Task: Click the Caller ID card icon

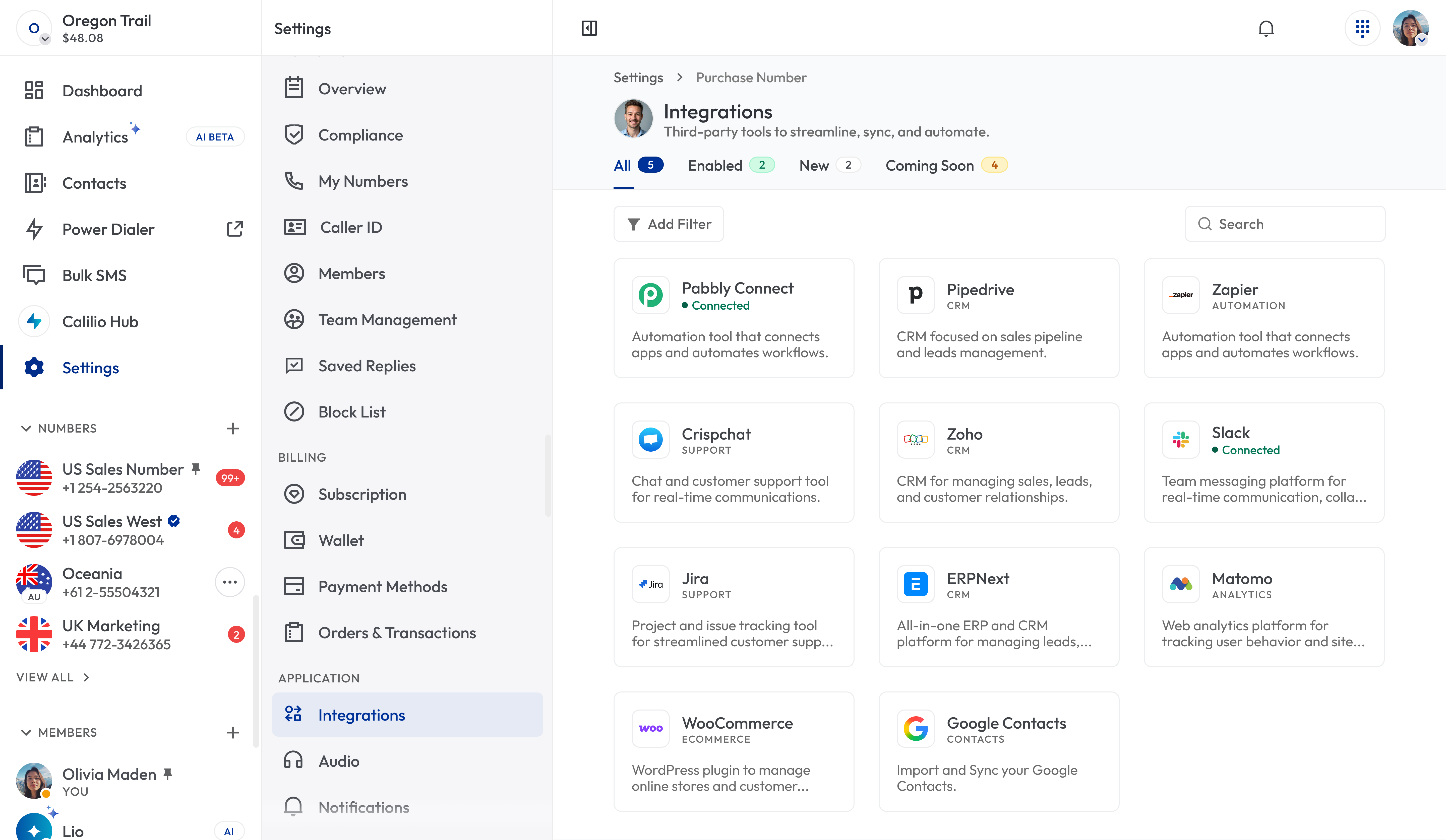Action: click(x=294, y=227)
